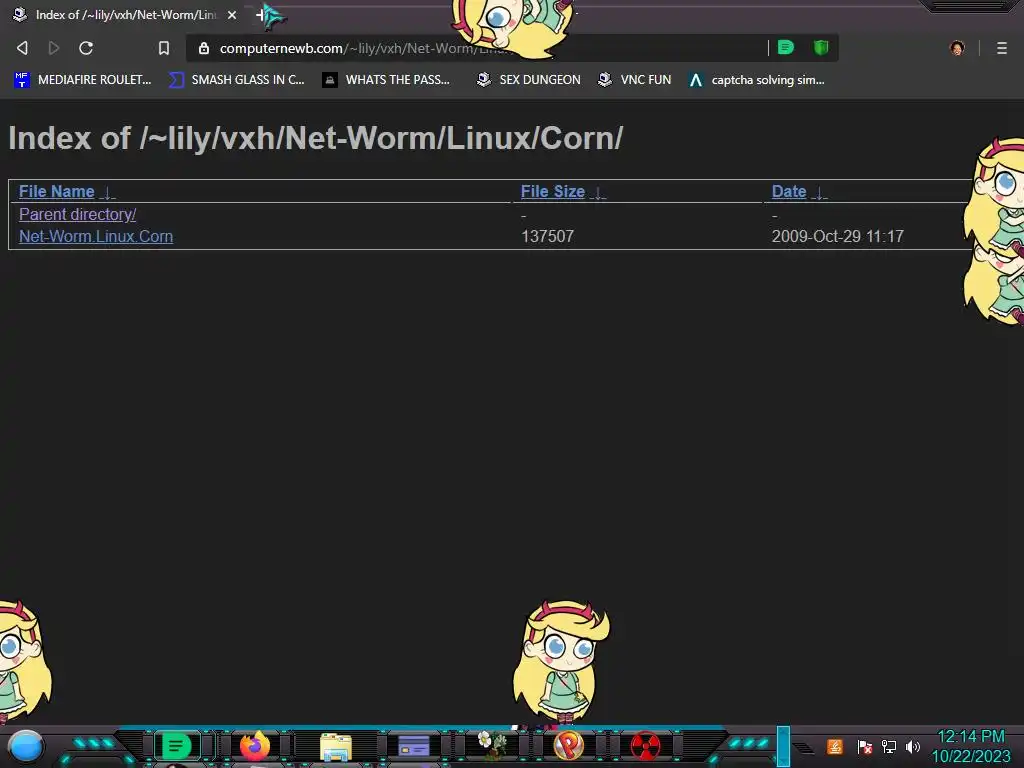Open Net-Worm.Linux.Corn file link
Viewport: 1024px width, 768px height.
[96, 236]
